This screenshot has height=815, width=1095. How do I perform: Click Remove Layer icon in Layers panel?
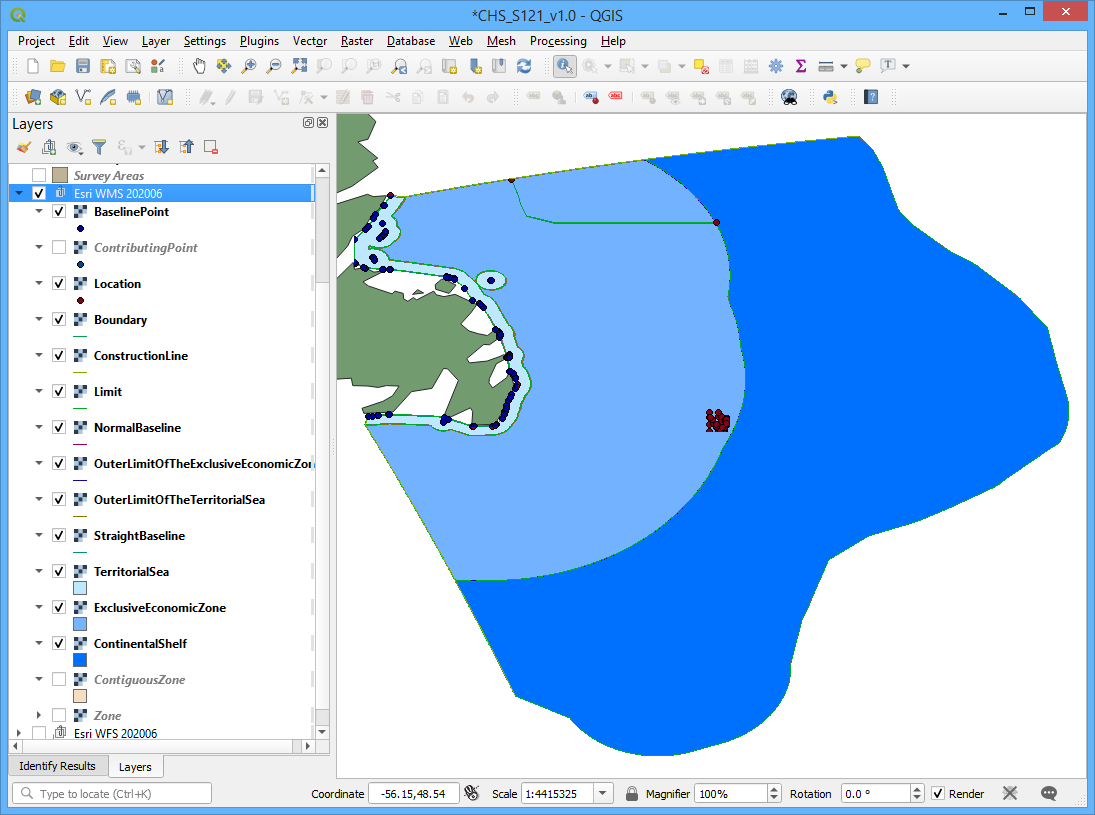[211, 147]
